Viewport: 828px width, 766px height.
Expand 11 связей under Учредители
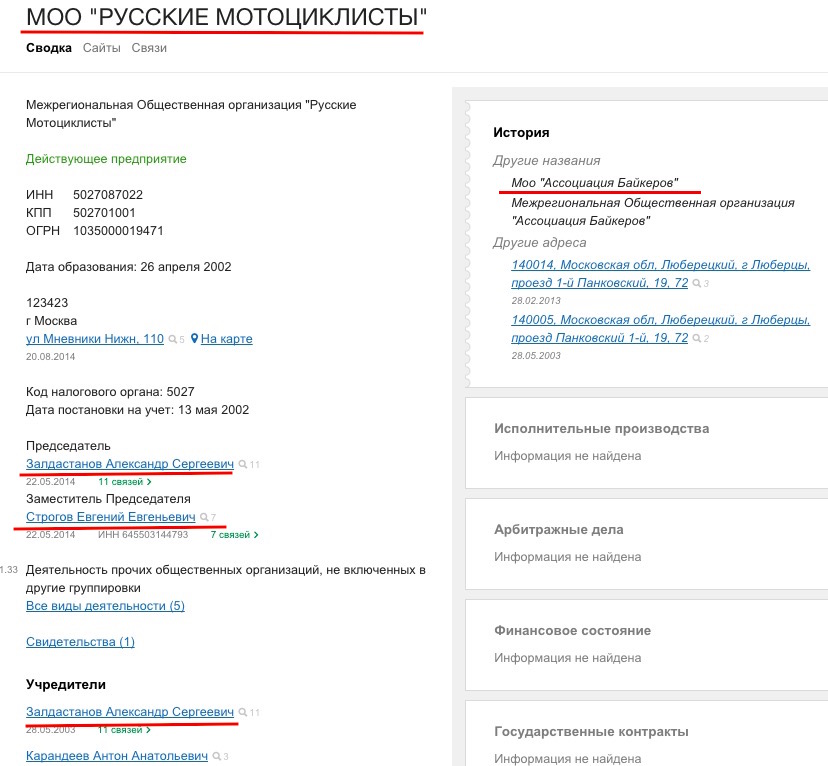click(125, 730)
